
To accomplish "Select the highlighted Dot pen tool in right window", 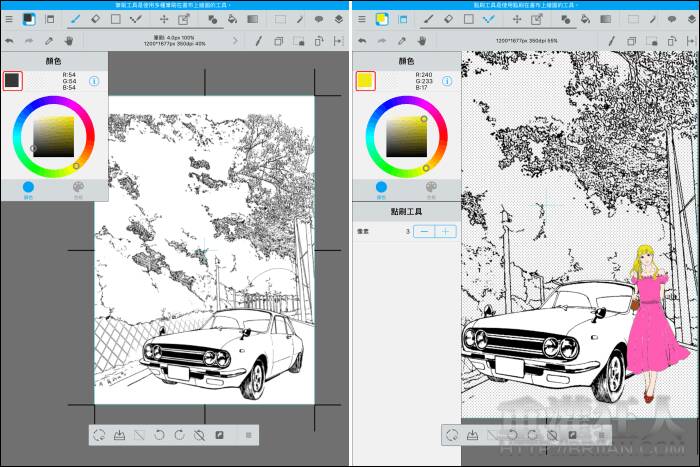I will tap(489, 19).
